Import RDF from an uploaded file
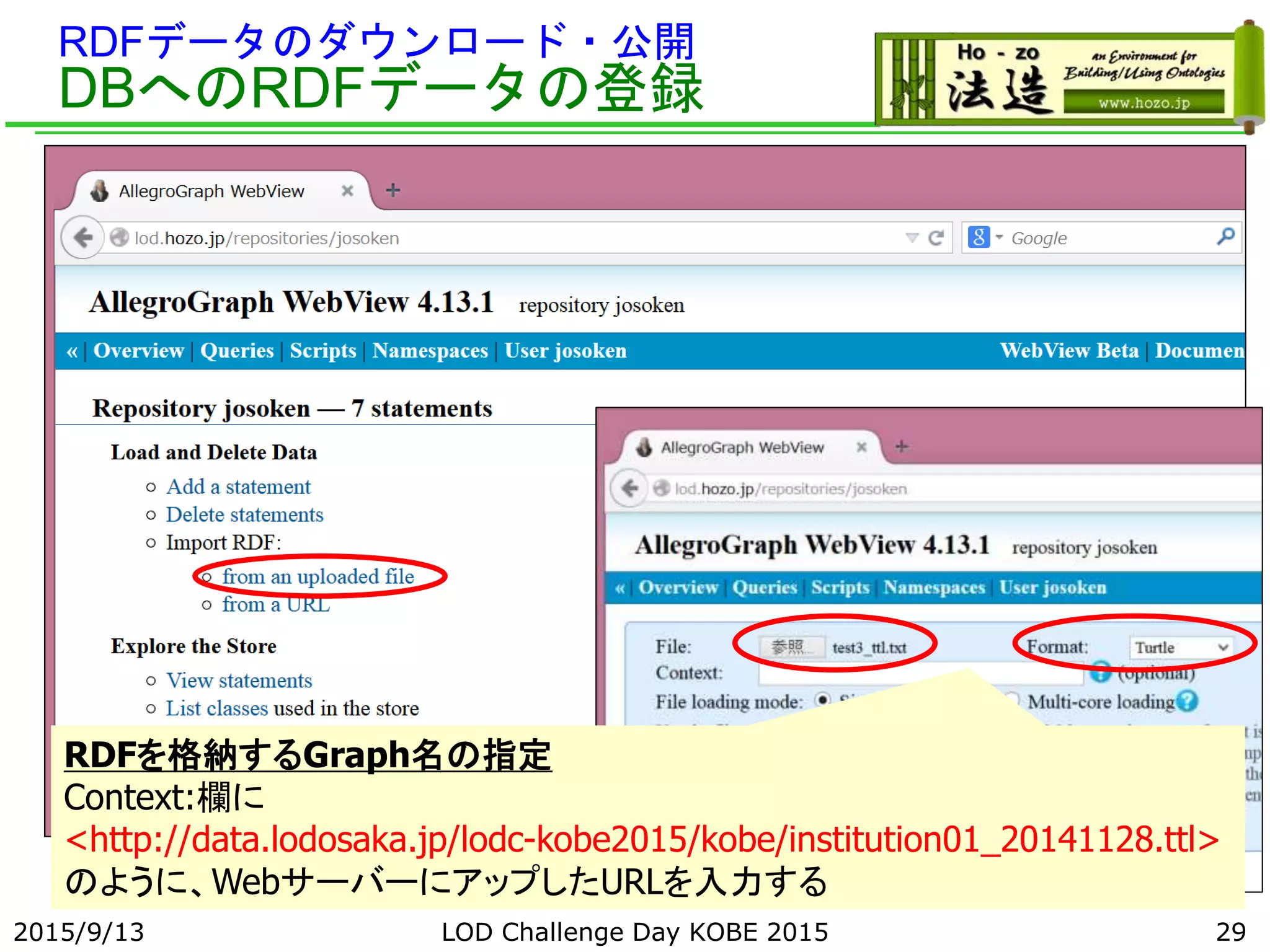The height and width of the screenshot is (952, 1270). pos(318,576)
